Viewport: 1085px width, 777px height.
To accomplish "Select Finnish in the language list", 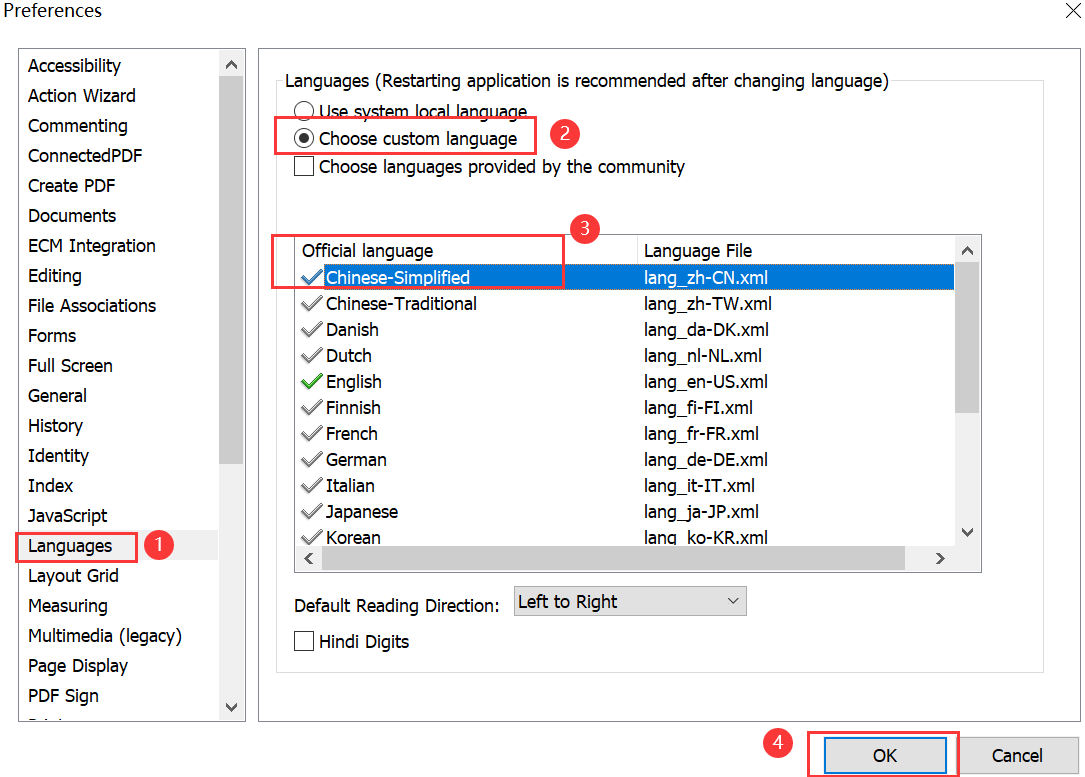I will click(x=353, y=408).
